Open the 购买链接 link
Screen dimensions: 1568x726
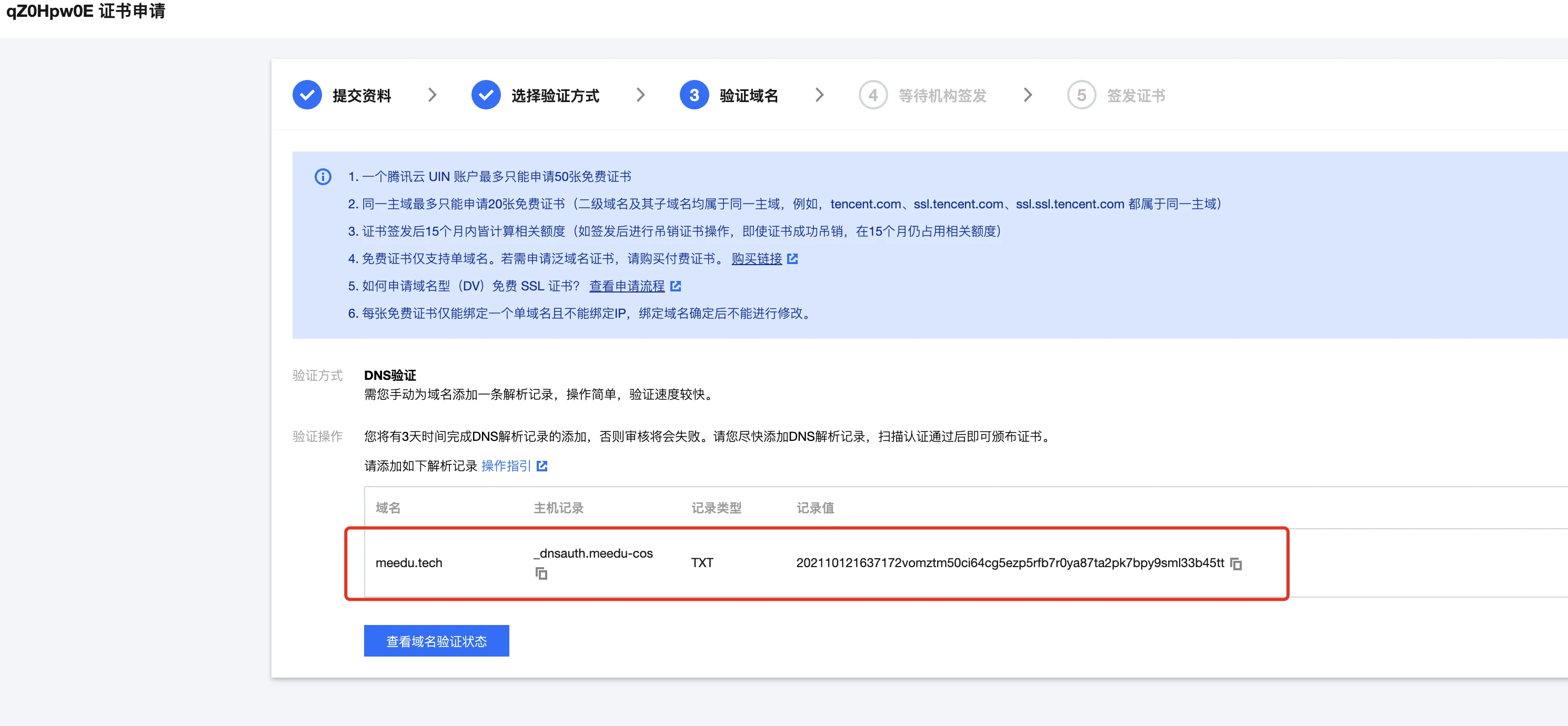757,259
